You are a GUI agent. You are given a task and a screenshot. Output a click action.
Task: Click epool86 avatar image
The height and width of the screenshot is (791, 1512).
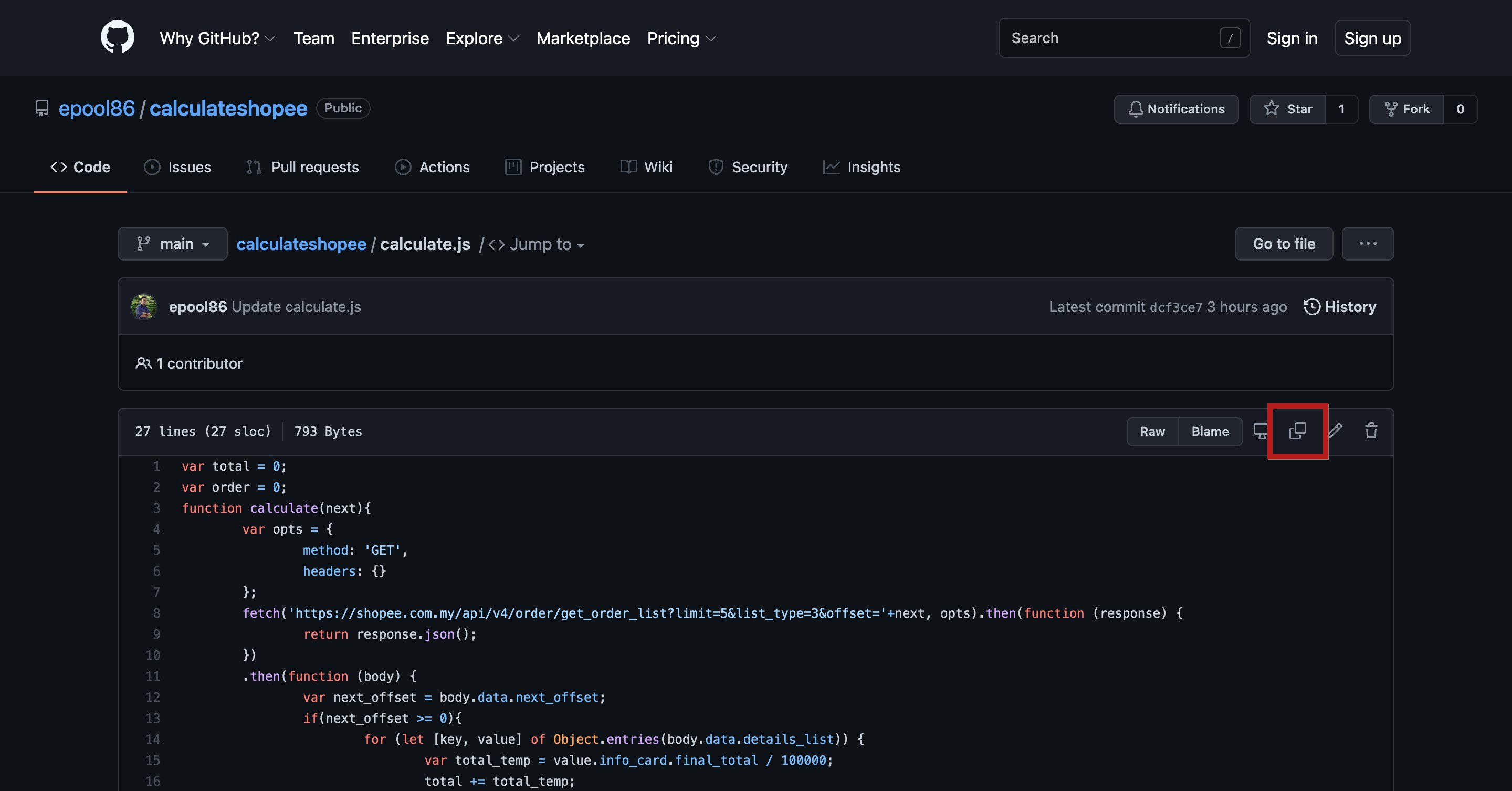[x=144, y=307]
